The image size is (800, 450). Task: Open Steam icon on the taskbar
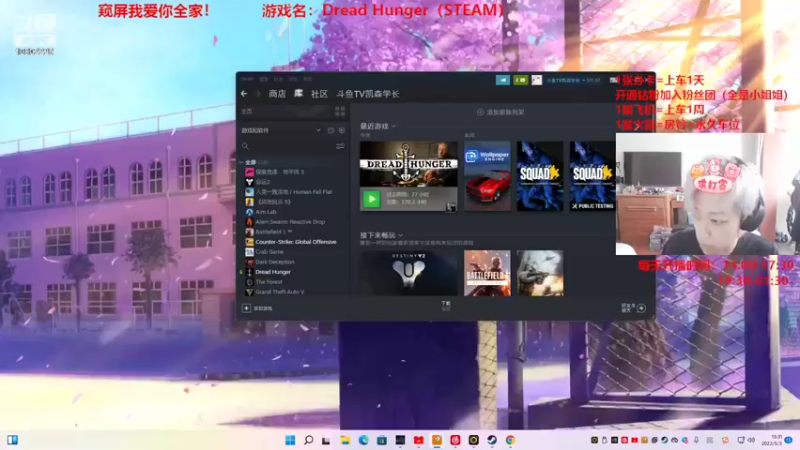pos(492,440)
